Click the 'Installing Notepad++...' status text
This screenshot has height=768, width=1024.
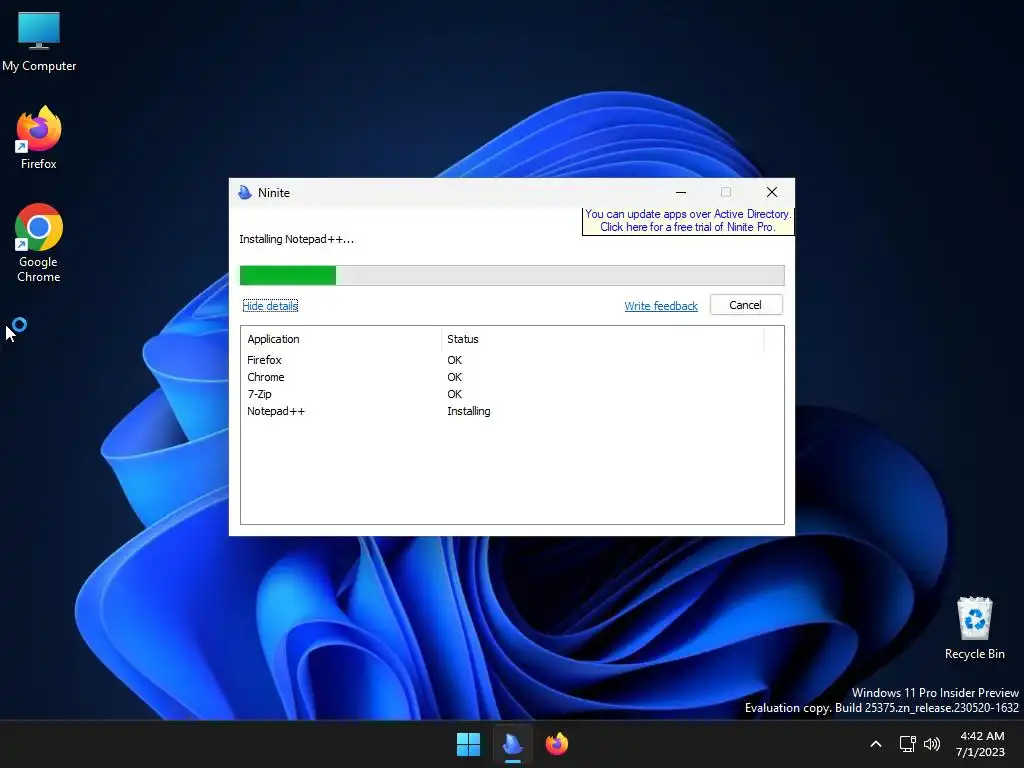[x=296, y=239]
